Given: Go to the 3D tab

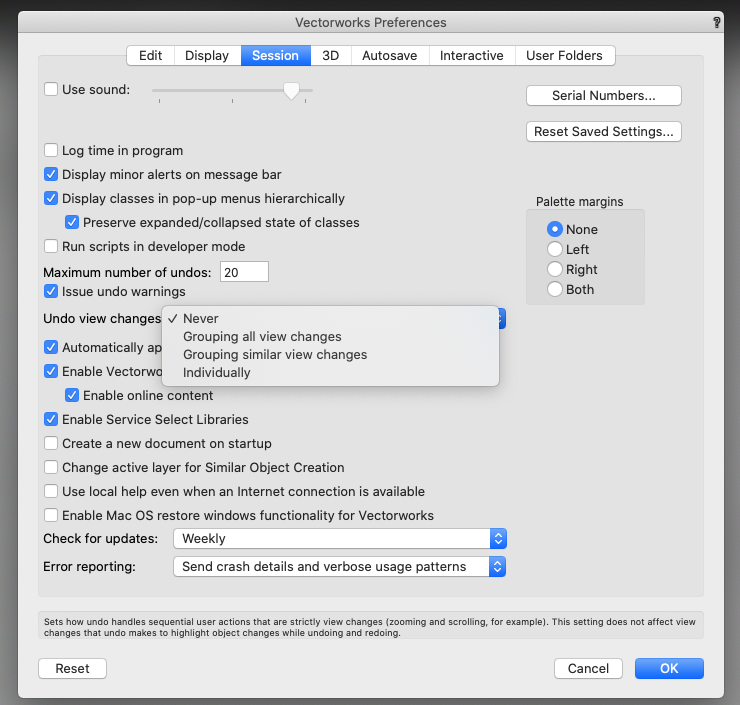Looking at the screenshot, I should pos(330,56).
